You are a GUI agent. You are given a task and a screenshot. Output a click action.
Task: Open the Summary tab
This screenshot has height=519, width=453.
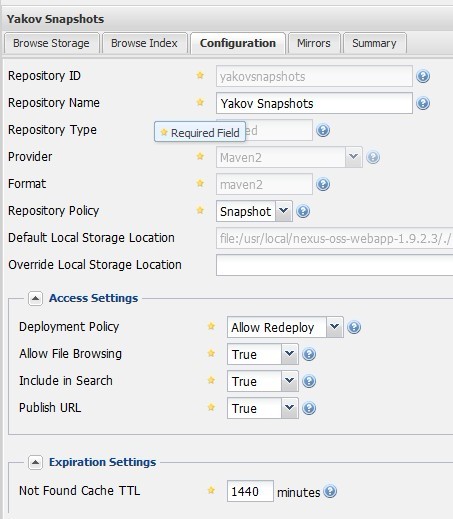tap(375, 43)
